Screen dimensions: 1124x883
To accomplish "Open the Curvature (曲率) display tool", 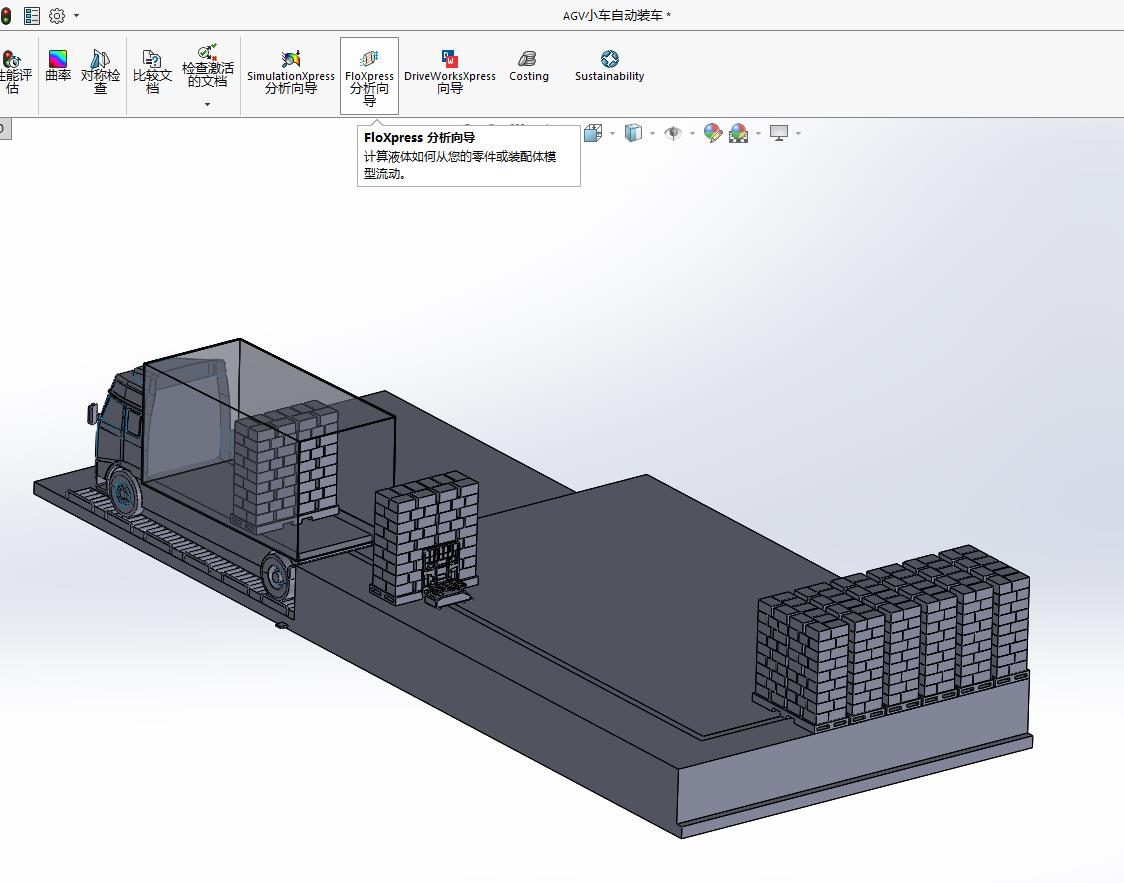I will pos(57,65).
